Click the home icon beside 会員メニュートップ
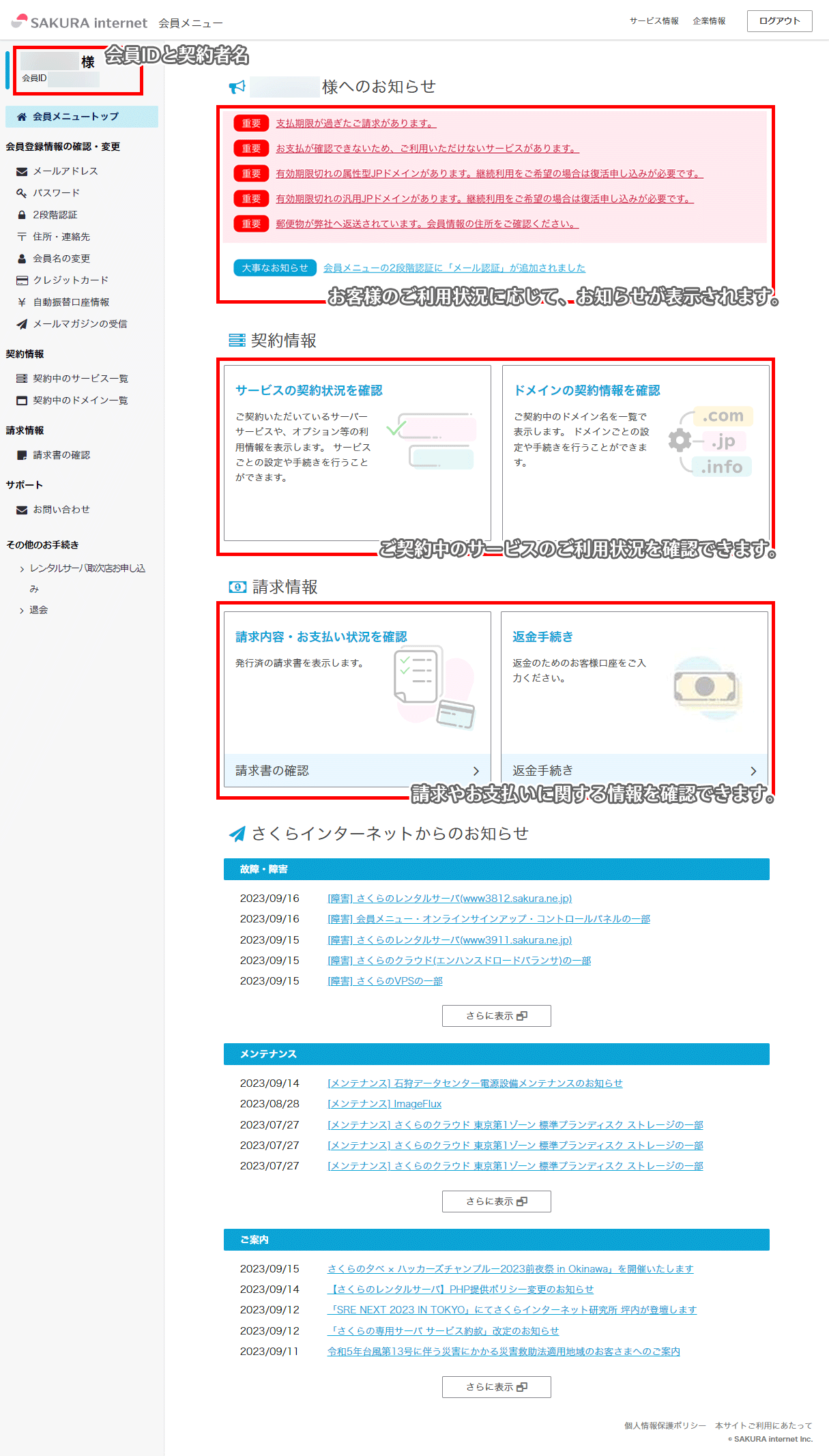Screen dimensions: 829x1456 coord(22,117)
